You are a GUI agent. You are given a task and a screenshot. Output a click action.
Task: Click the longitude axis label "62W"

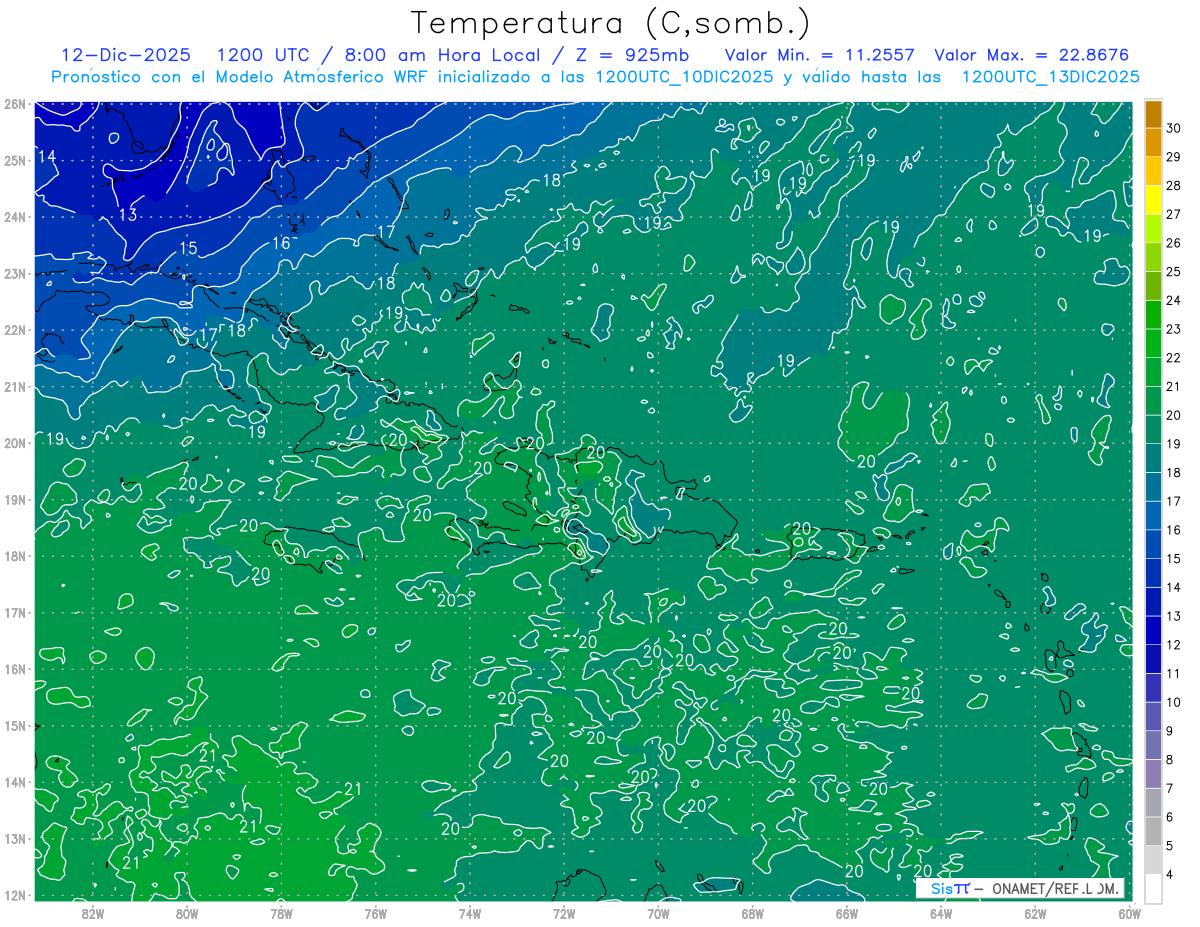pyautogui.click(x=1034, y=912)
